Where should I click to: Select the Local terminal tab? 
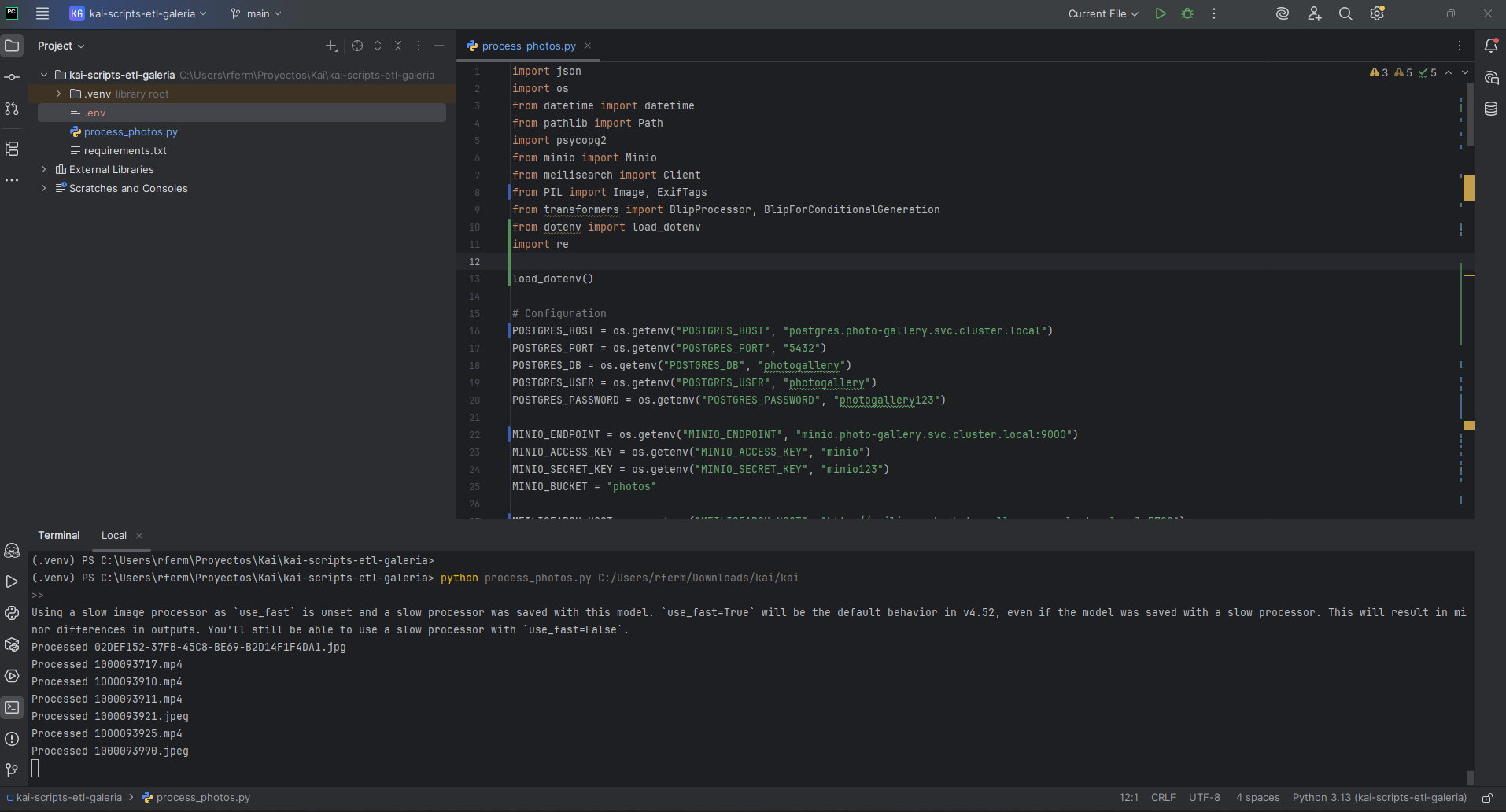pos(114,535)
